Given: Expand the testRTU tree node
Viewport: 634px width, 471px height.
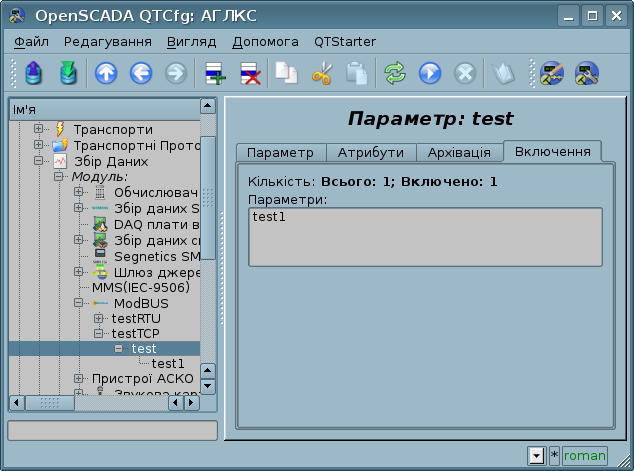Looking at the screenshot, I should tap(99, 318).
